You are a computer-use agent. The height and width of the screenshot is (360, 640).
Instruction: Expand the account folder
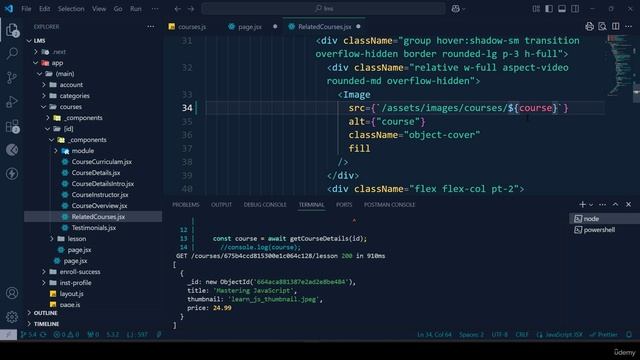pyautogui.click(x=44, y=85)
